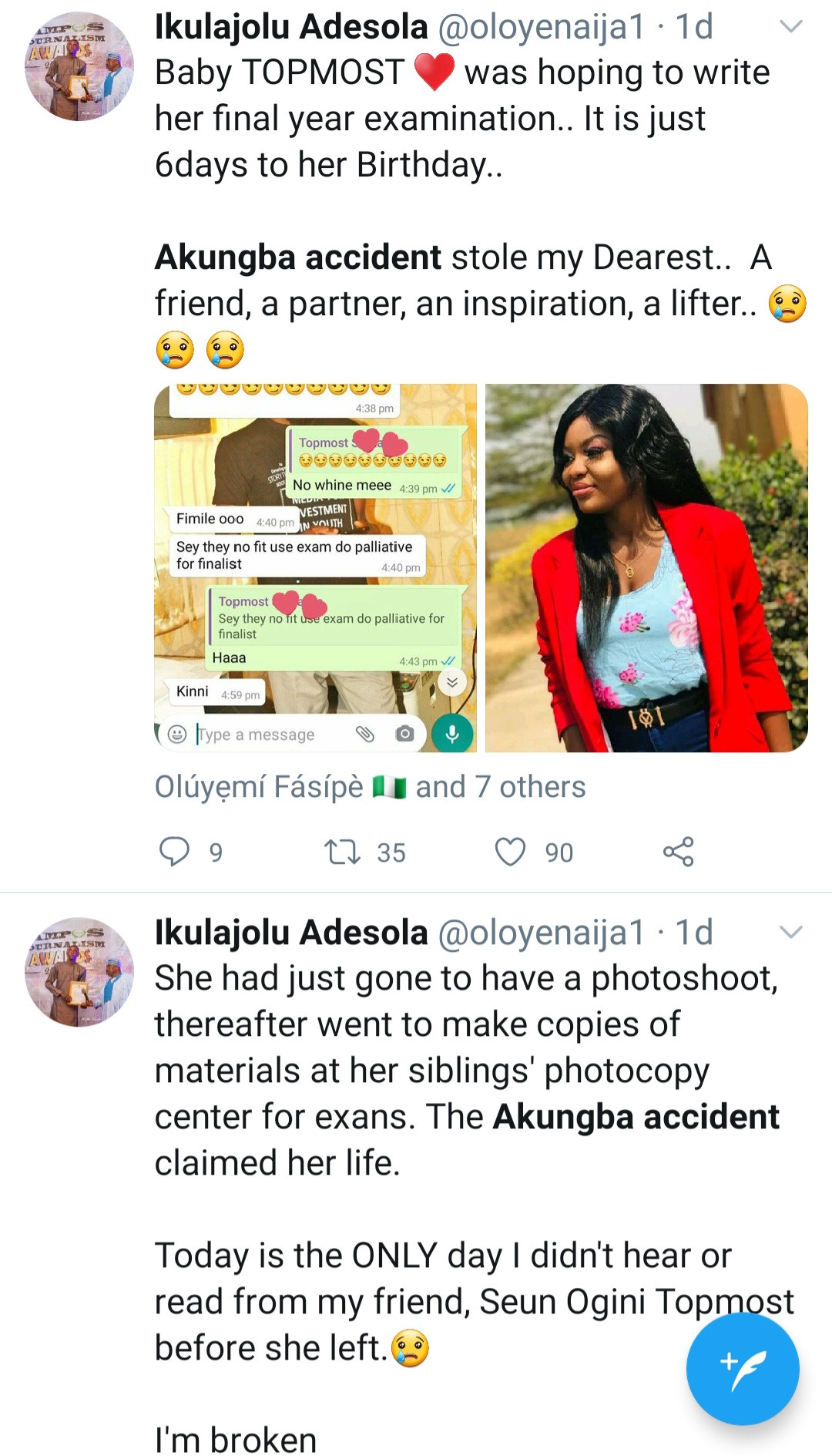Like the first tweet with heart icon
The height and width of the screenshot is (1456, 832).
[x=510, y=852]
